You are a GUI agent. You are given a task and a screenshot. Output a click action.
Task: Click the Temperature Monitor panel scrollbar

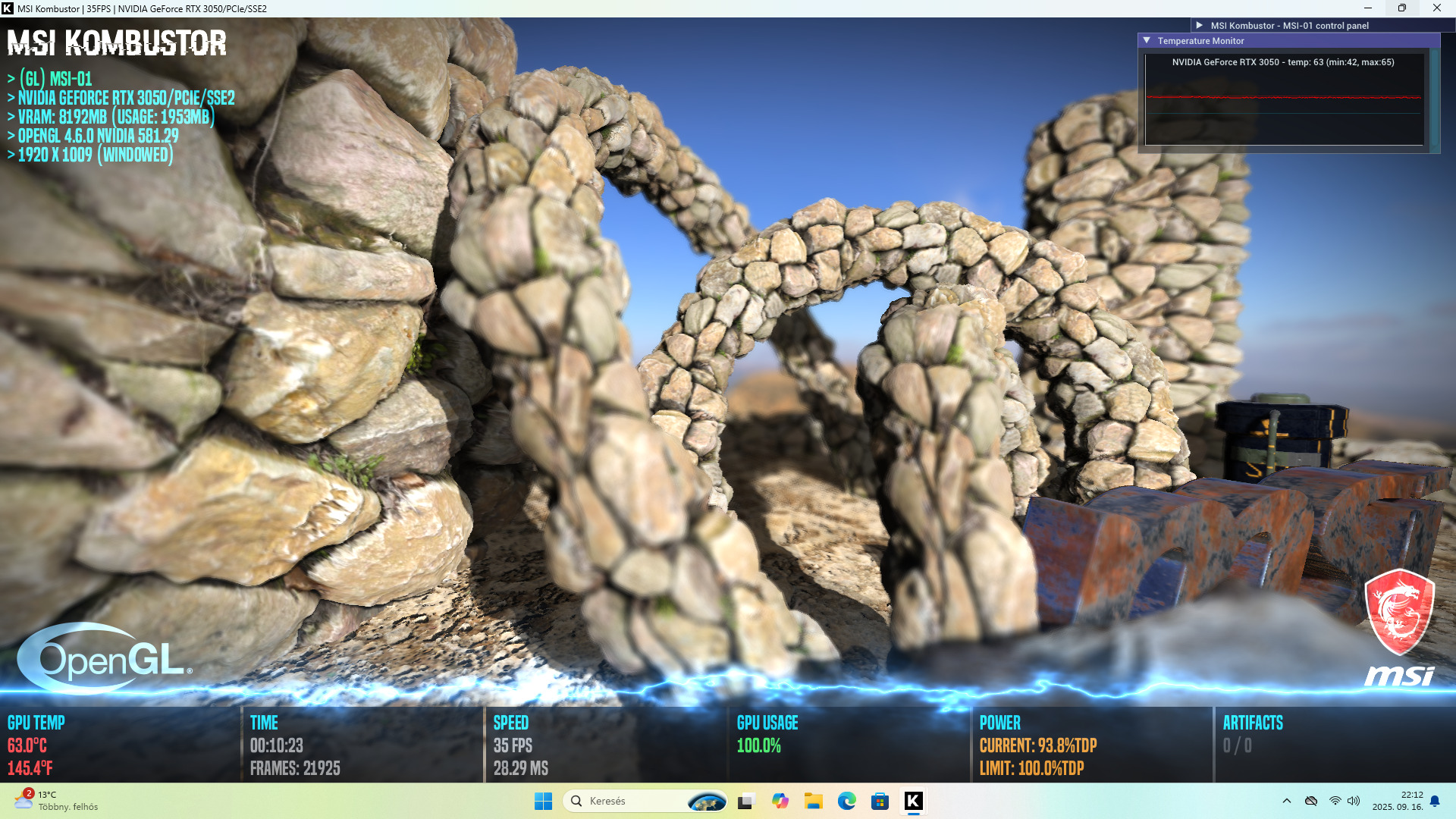tap(1434, 99)
